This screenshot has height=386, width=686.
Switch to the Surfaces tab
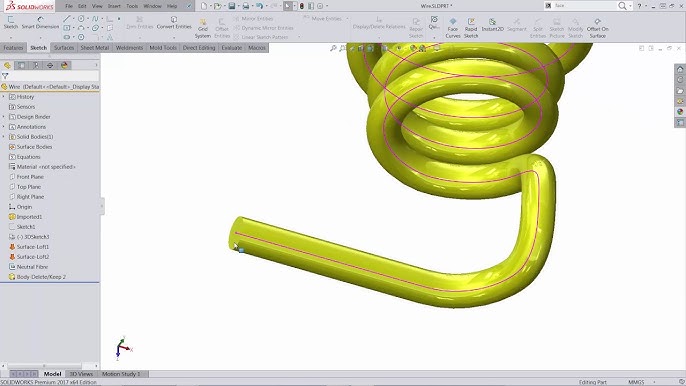tap(64, 48)
